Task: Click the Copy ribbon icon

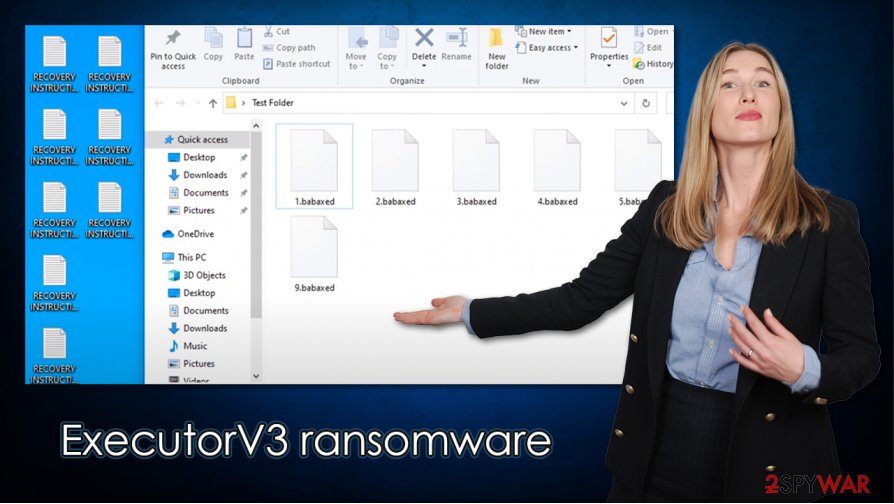Action: point(213,39)
